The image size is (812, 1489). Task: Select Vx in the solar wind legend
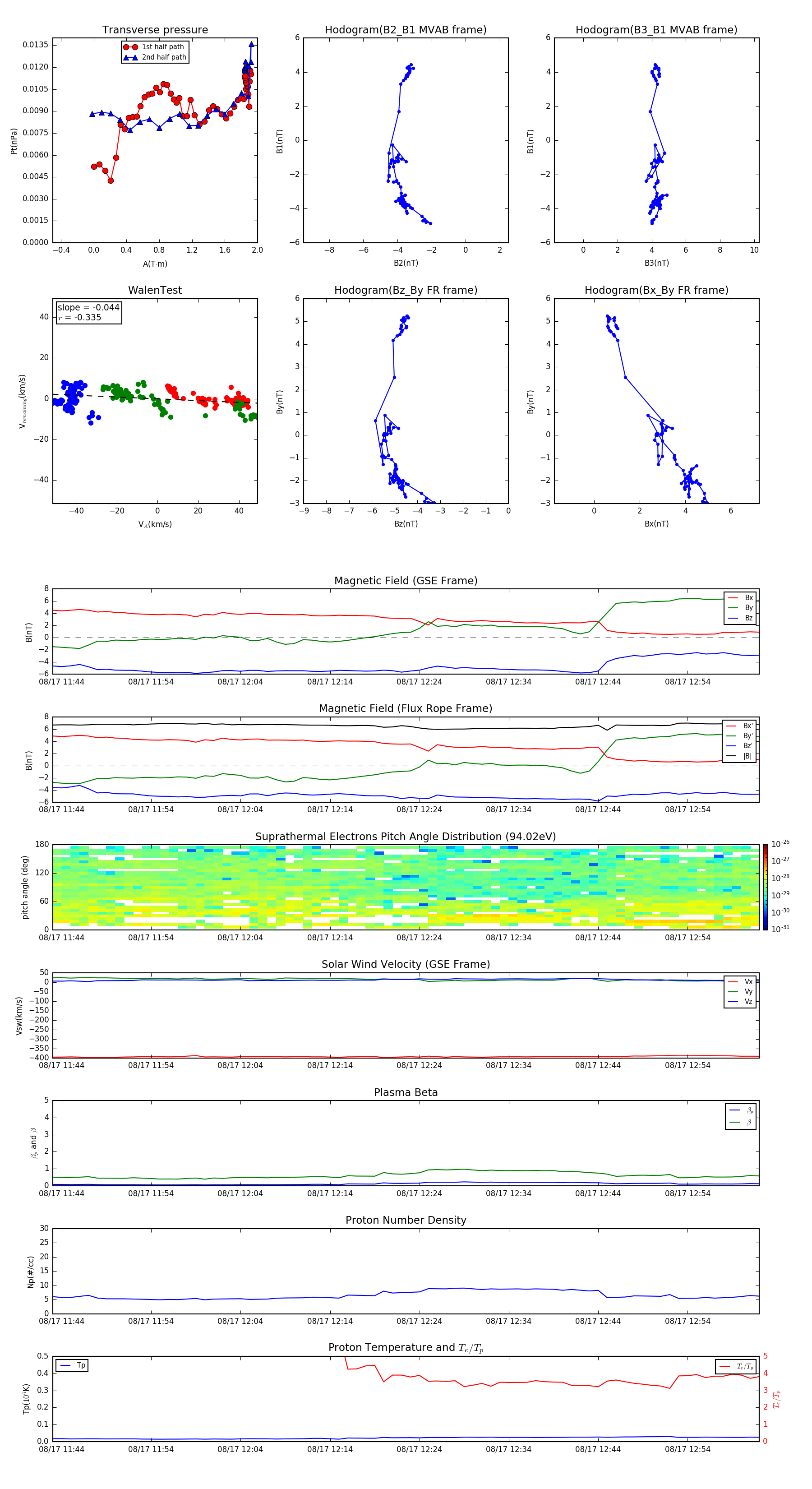coord(740,981)
